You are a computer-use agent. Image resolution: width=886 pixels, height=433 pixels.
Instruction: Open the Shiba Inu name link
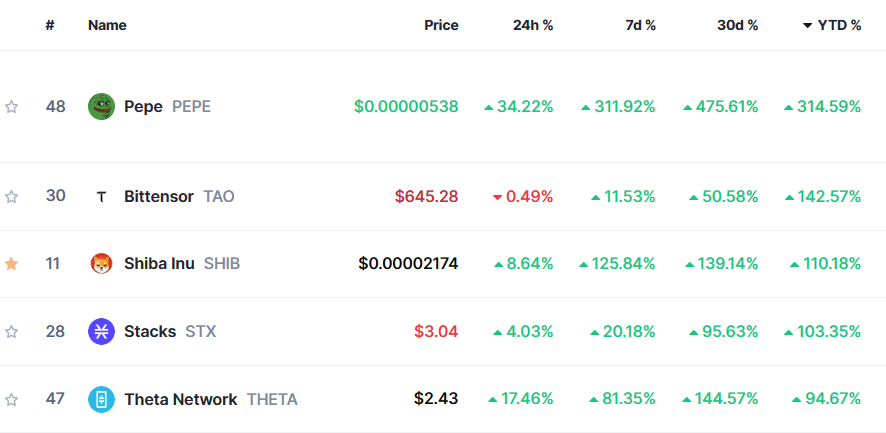coord(159,264)
